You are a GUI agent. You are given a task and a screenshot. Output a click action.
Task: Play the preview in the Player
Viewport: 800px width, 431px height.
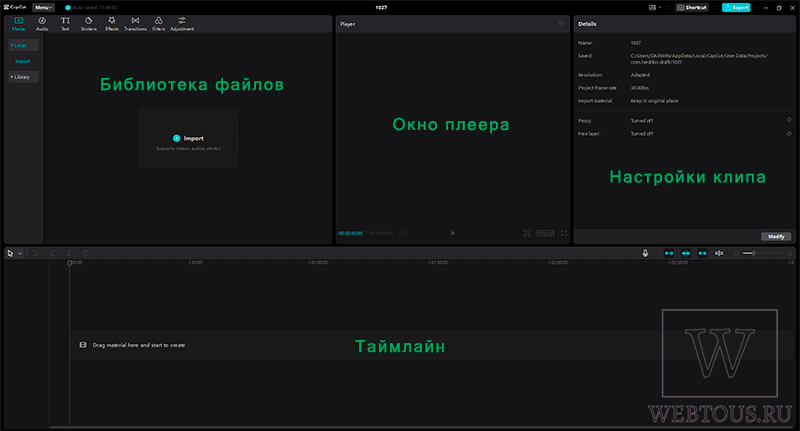tap(453, 233)
